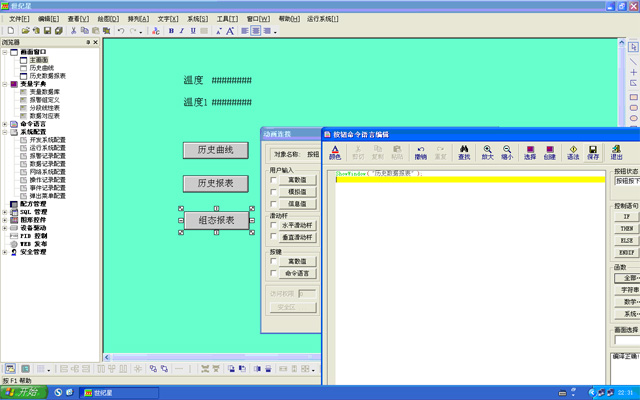Collapse the 系统配置 tree node

pyautogui.click(x=5, y=132)
